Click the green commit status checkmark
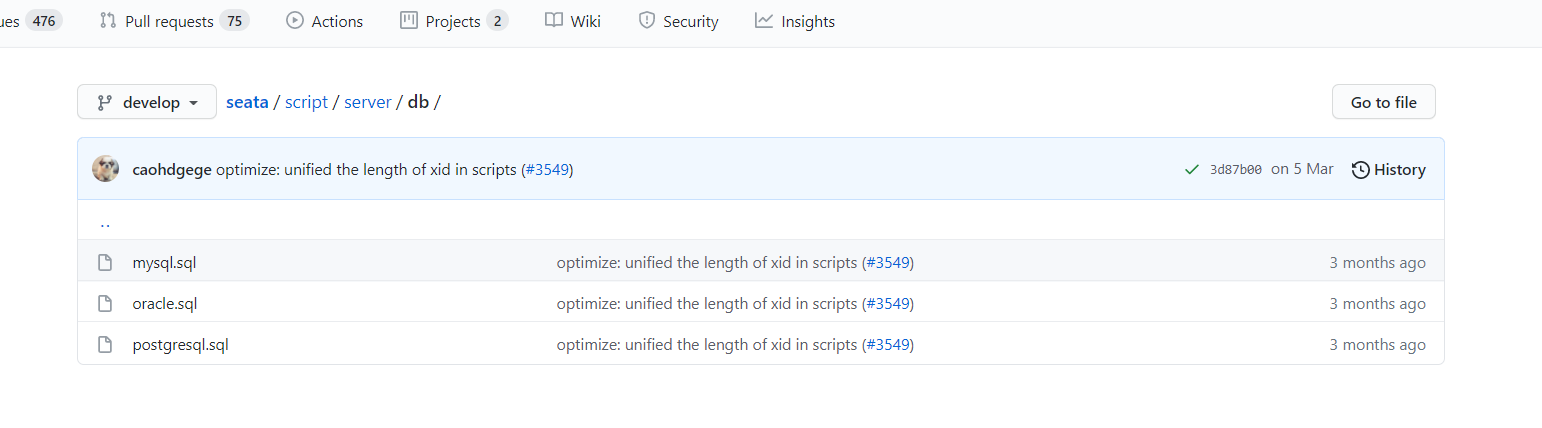Viewport: 1542px width, 428px height. point(1191,170)
